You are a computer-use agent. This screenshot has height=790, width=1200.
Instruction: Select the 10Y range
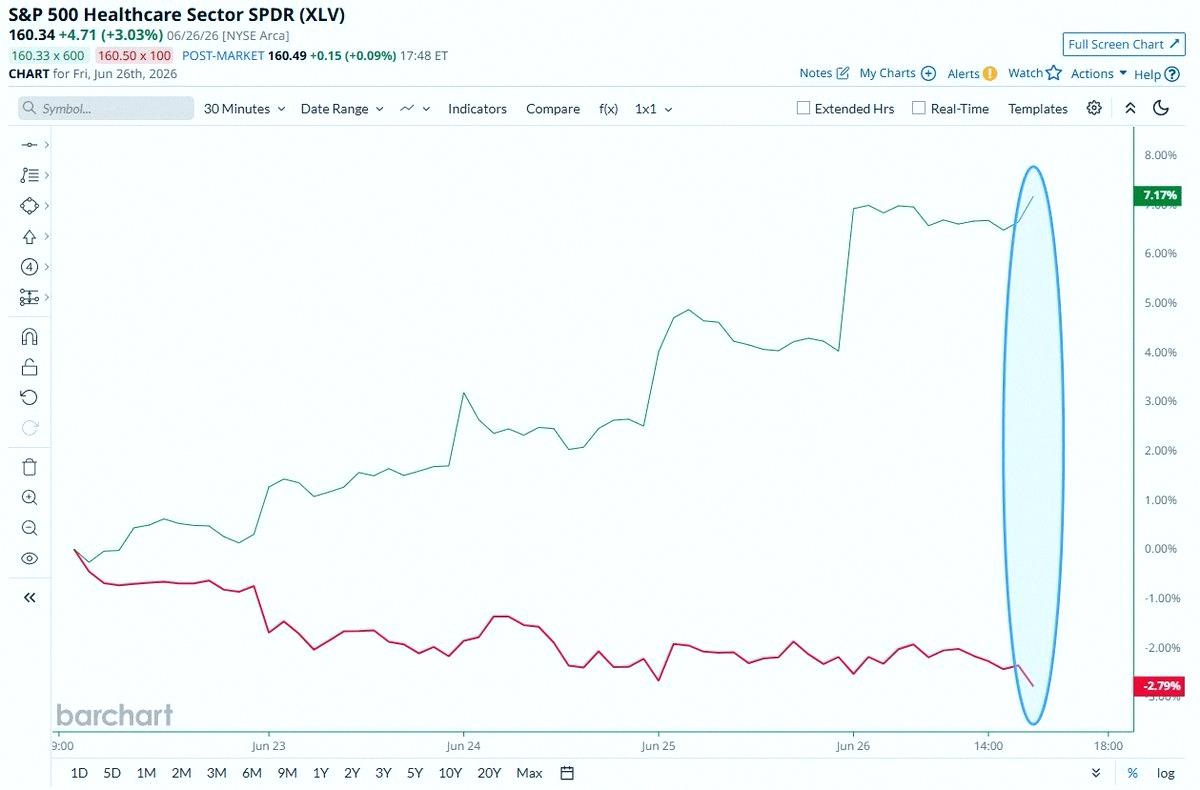coord(450,773)
